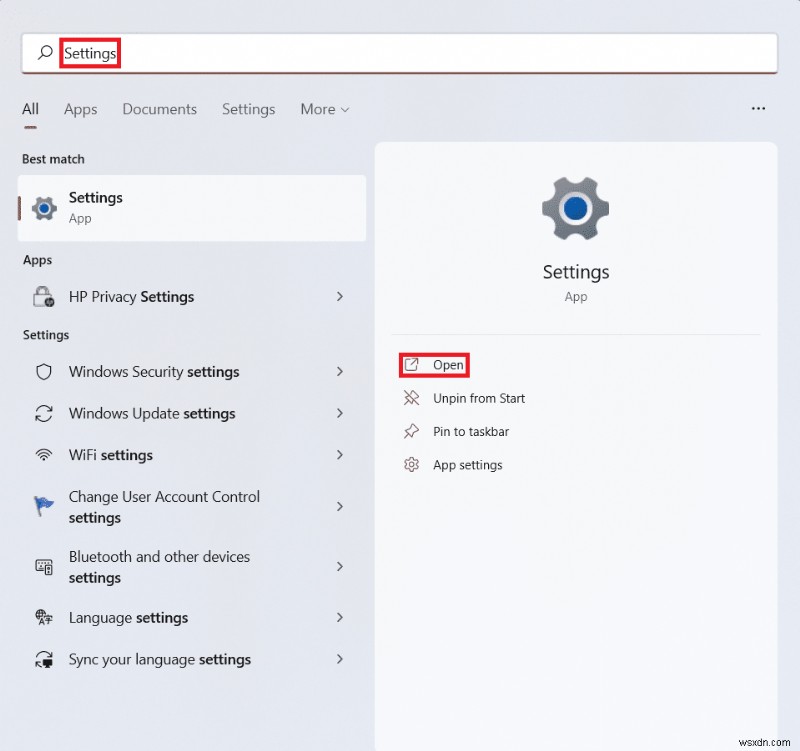
Task: Select the Settings App best match result
Action: click(192, 208)
